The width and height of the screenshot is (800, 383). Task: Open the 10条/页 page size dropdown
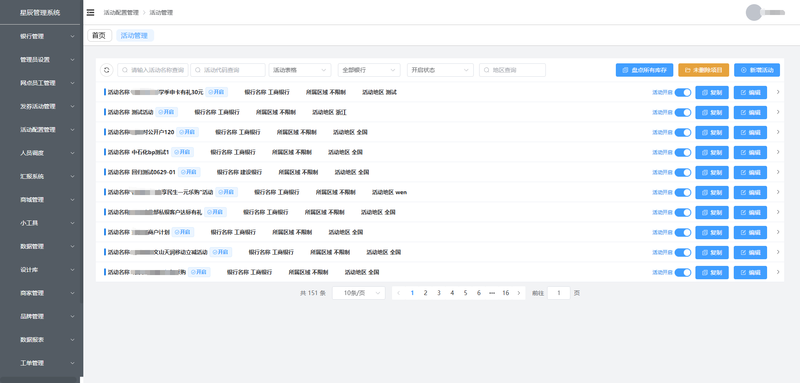click(359, 293)
